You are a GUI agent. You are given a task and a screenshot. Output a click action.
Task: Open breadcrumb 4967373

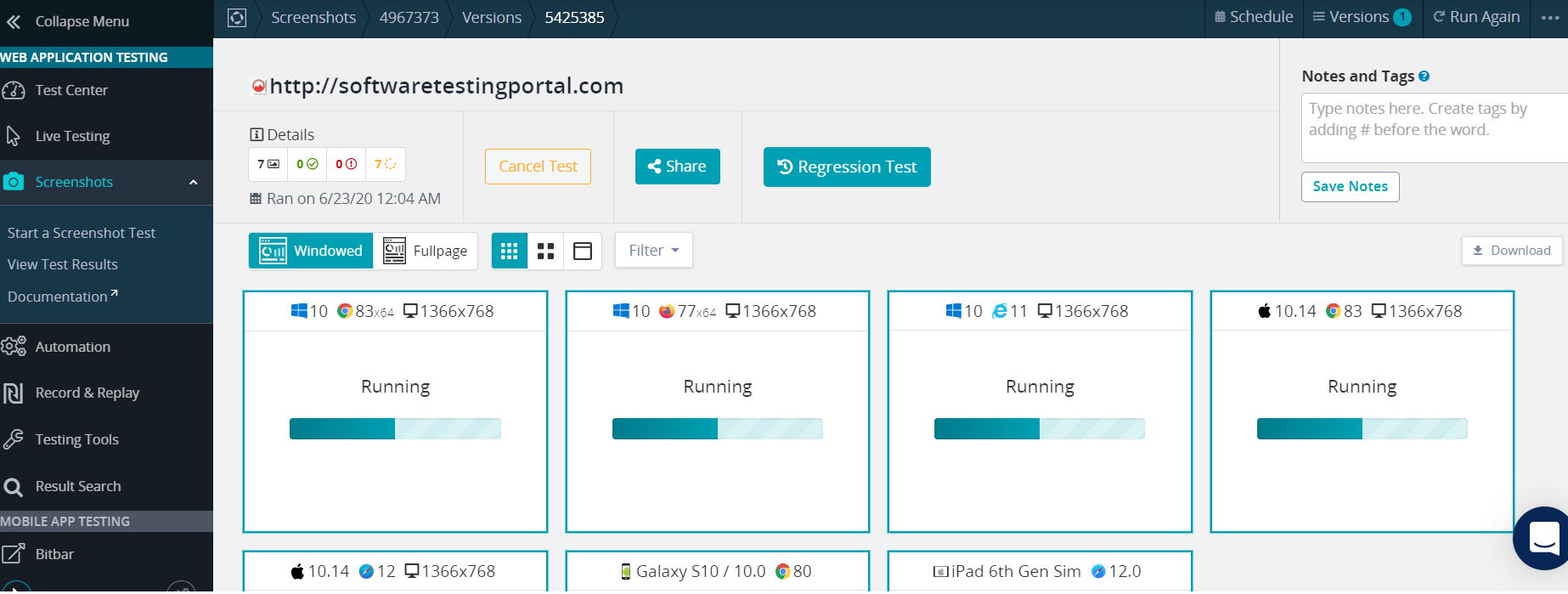(x=409, y=18)
